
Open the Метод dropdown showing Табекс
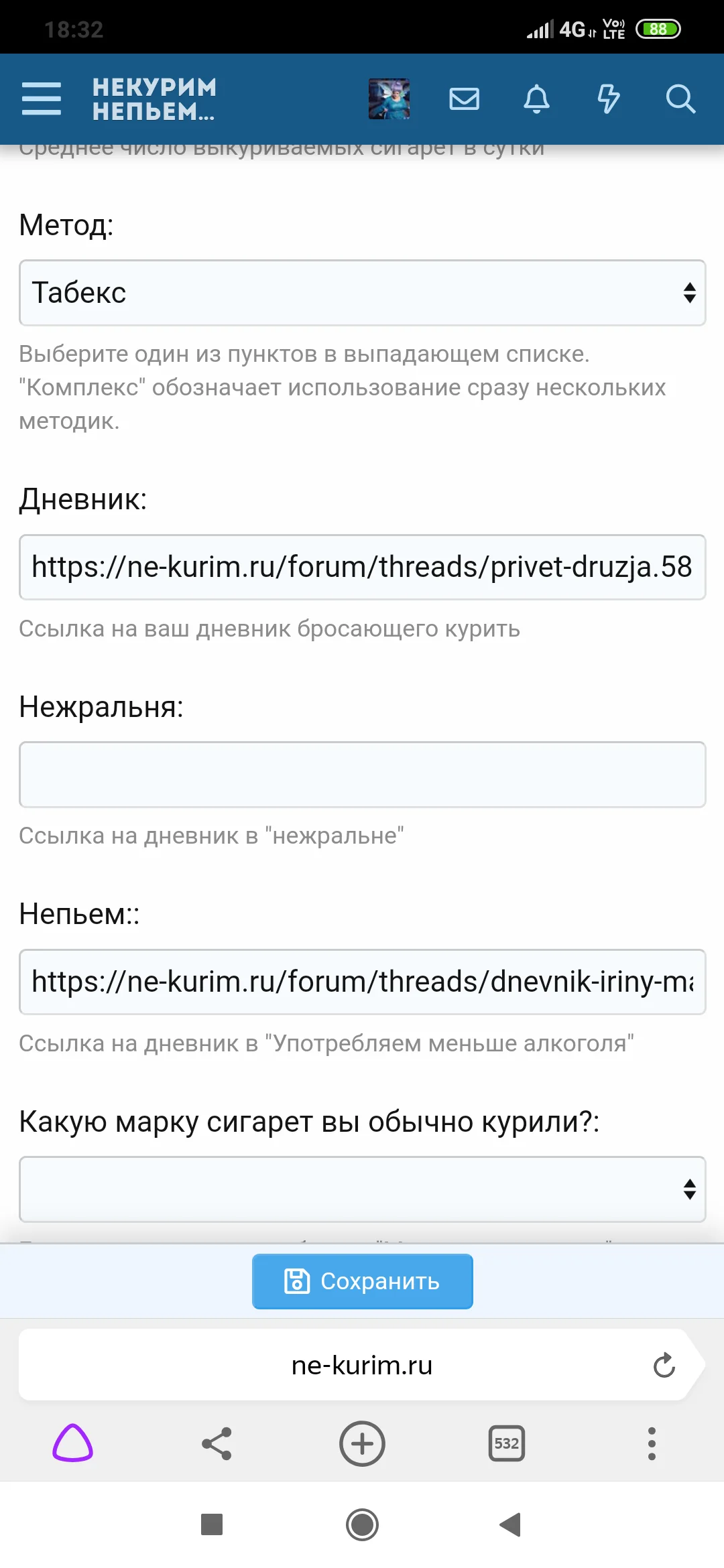point(362,293)
